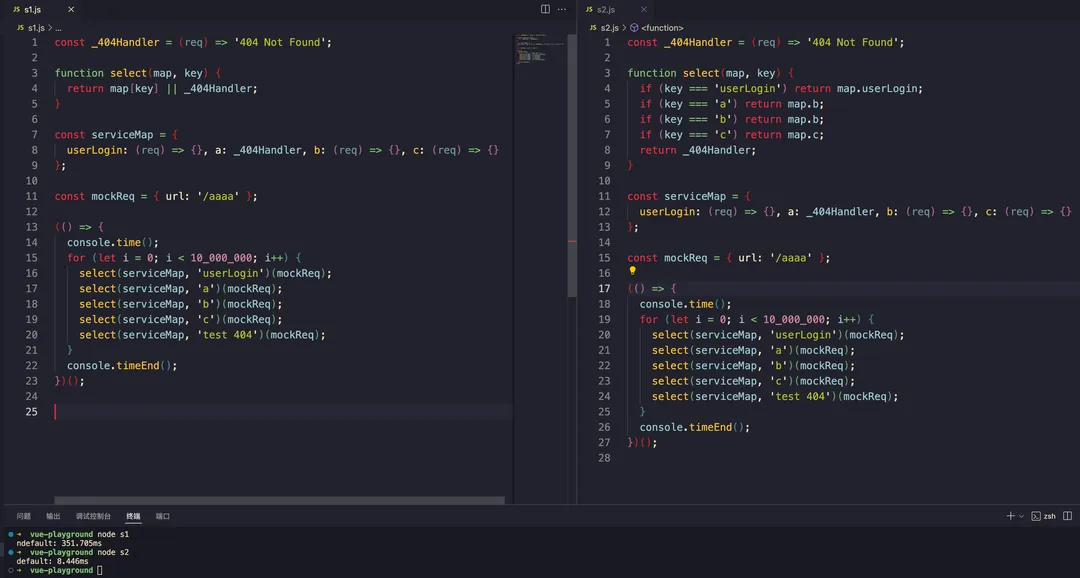Screen dimensions: 1080x578
Task: Open the terminal launch profile dropdown arrow
Action: [1021, 516]
